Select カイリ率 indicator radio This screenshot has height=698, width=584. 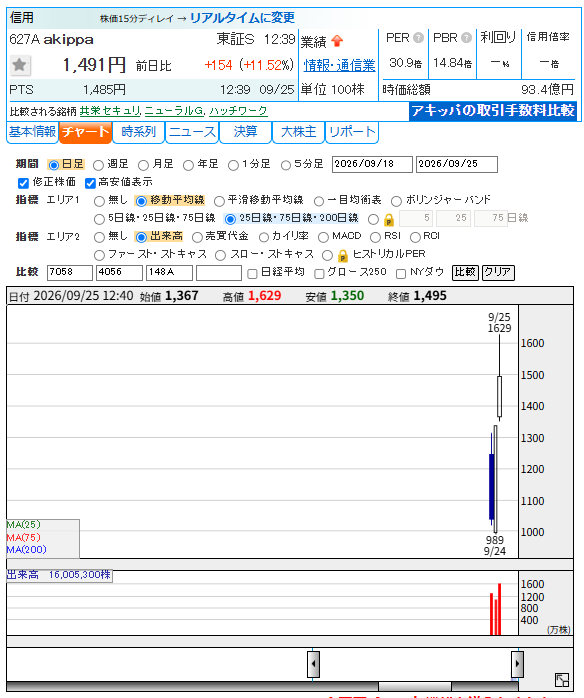tap(264, 237)
